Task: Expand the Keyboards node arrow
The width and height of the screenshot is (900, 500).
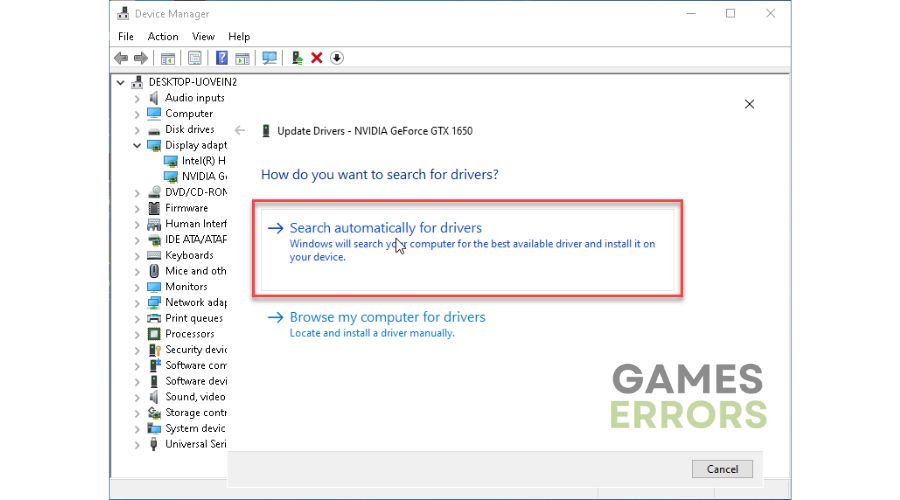Action: click(137, 256)
